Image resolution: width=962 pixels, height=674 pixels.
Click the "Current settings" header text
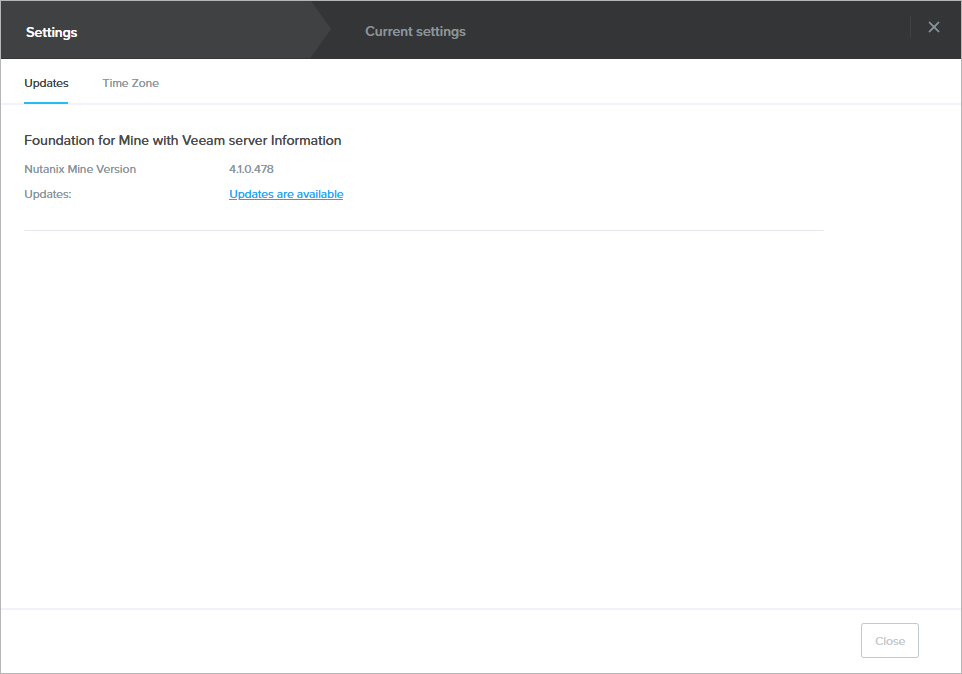tap(415, 31)
